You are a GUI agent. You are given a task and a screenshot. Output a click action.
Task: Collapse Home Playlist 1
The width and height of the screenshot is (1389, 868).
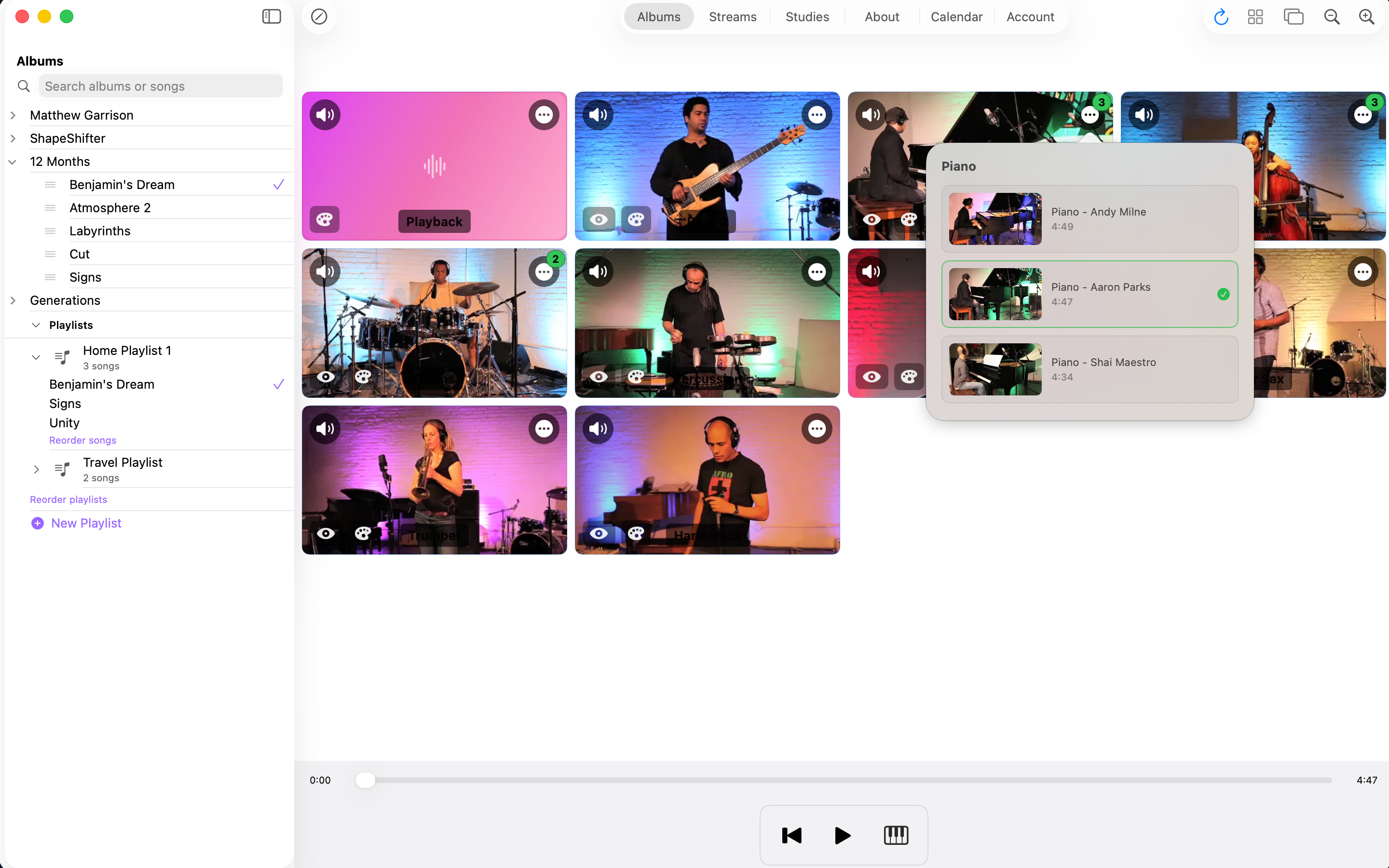[36, 357]
